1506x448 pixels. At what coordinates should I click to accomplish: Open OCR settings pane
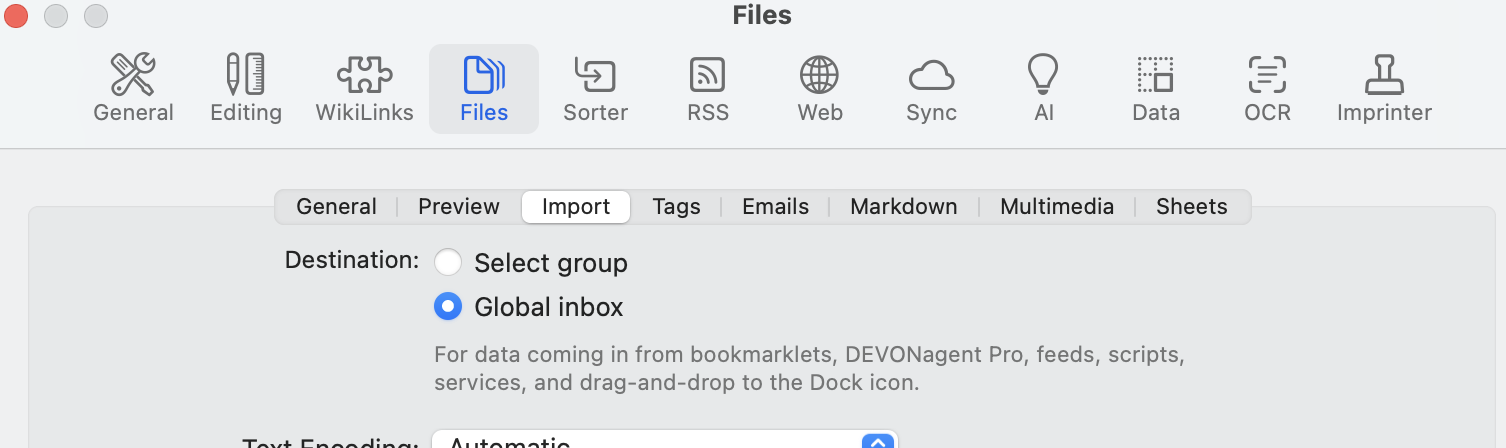[1267, 89]
